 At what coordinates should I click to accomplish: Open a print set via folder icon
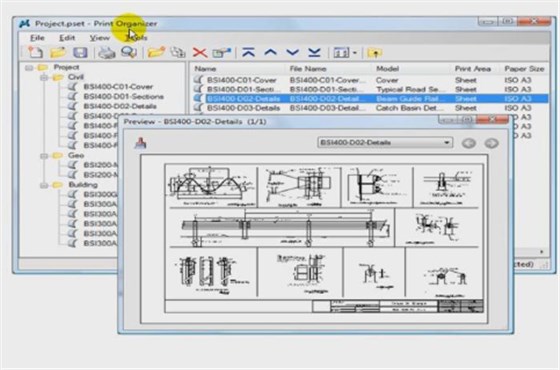(x=58, y=52)
